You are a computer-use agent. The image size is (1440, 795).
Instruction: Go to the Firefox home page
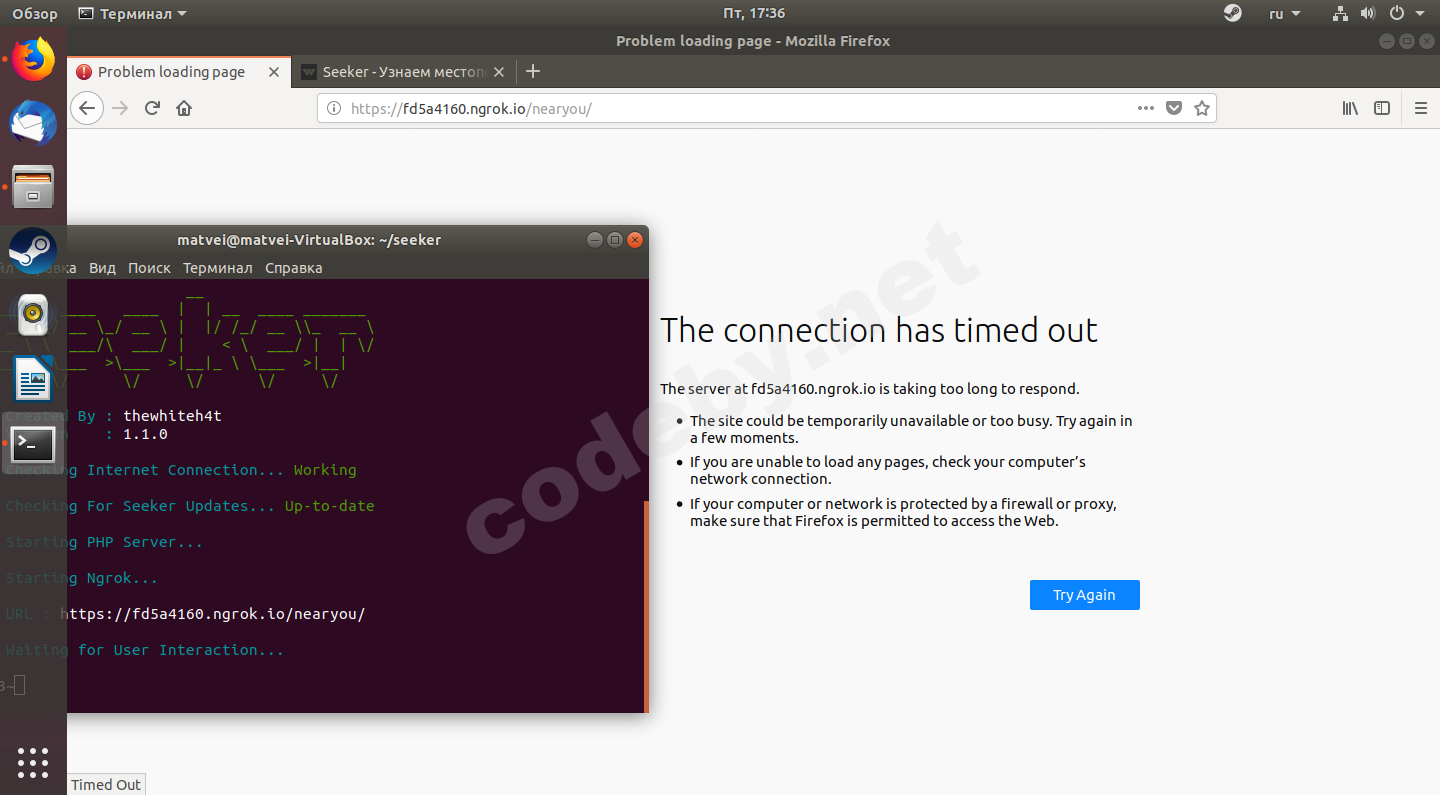184,108
